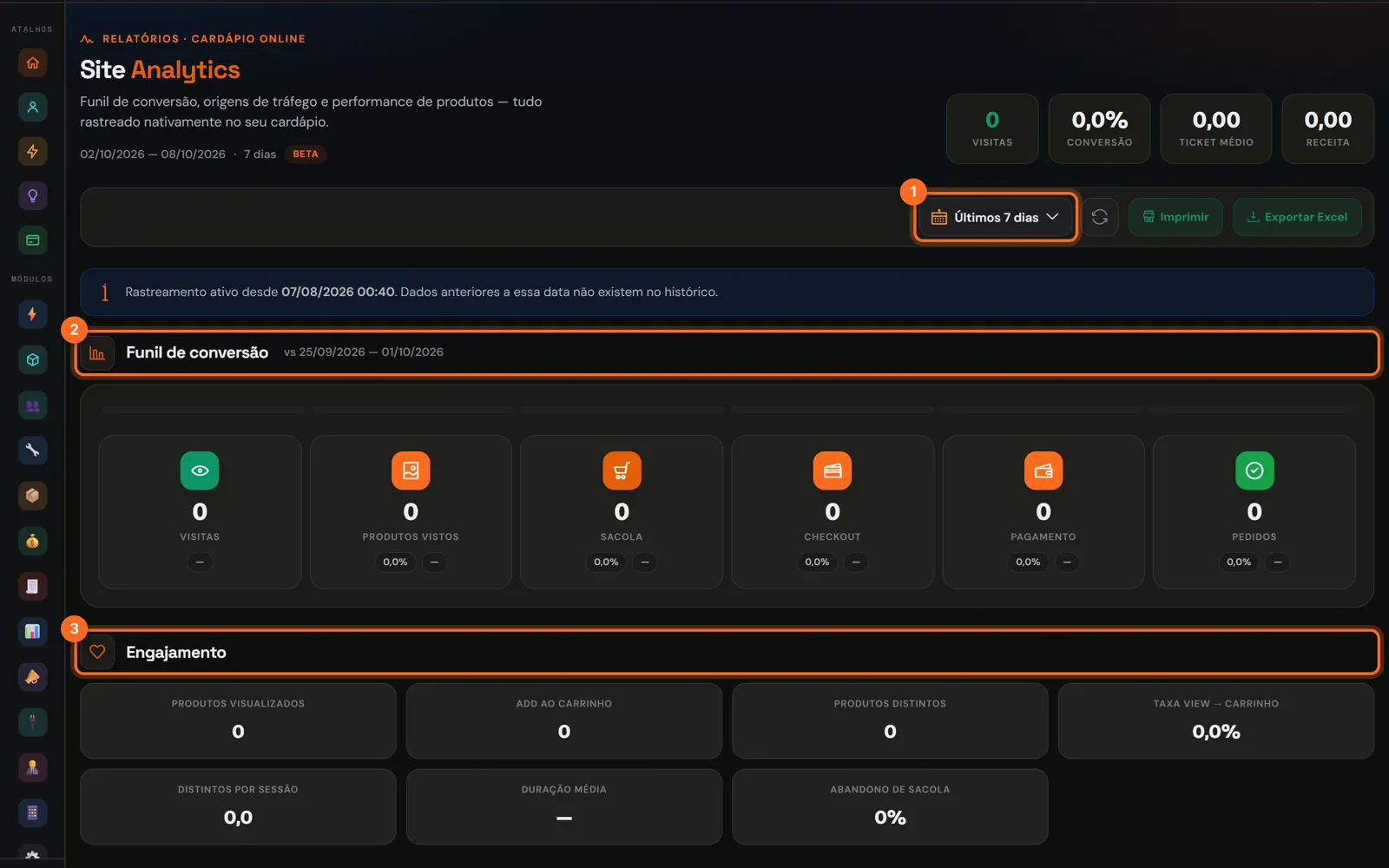Open the money bag finance module icon
The image size is (1389, 868).
32,541
